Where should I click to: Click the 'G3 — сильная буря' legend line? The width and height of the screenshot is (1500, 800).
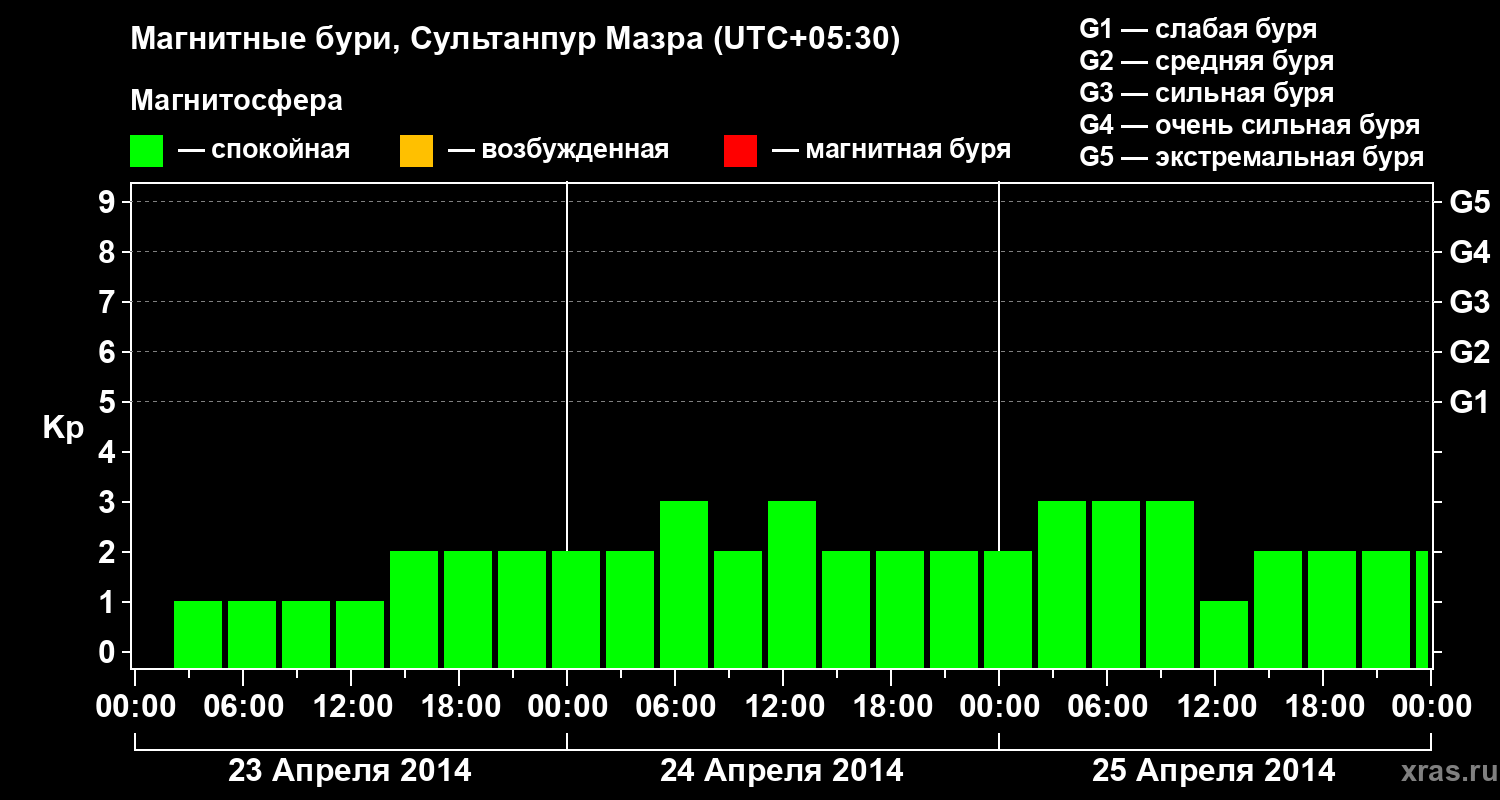[x=1207, y=93]
